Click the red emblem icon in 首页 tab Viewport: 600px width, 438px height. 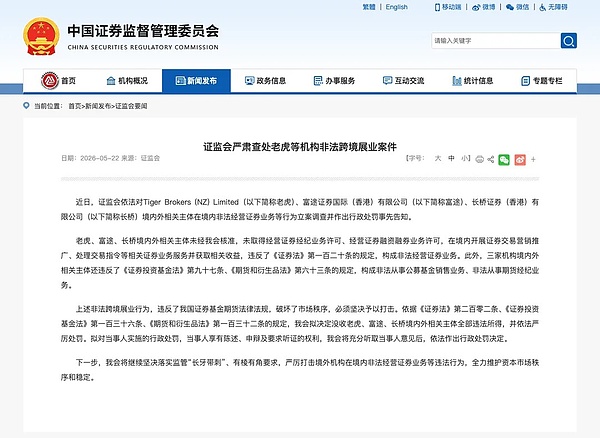tap(50, 81)
